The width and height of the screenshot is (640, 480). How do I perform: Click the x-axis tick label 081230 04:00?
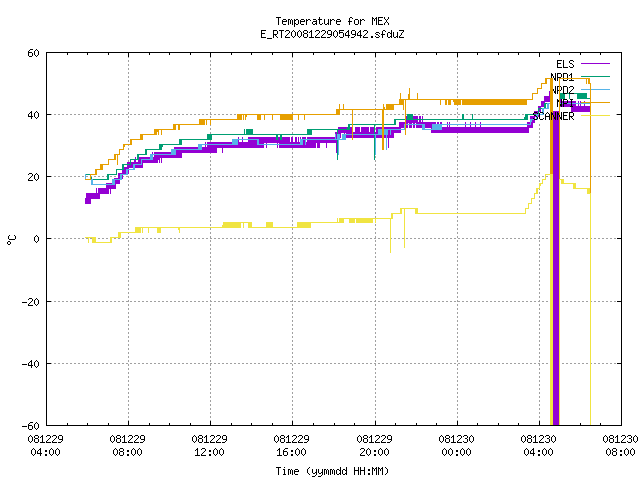(x=538, y=446)
